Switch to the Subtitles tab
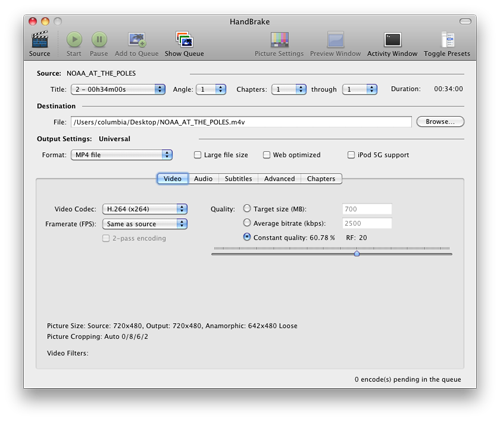500x421 pixels. point(238,179)
